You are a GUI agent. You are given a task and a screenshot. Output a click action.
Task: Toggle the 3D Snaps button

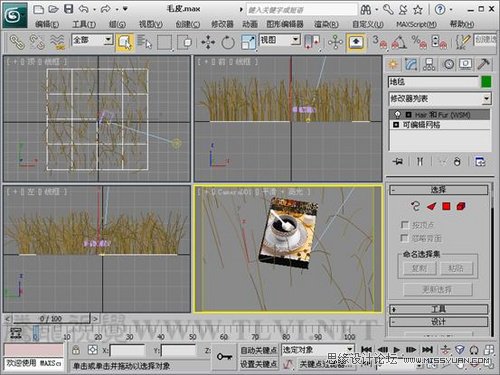coord(380,42)
